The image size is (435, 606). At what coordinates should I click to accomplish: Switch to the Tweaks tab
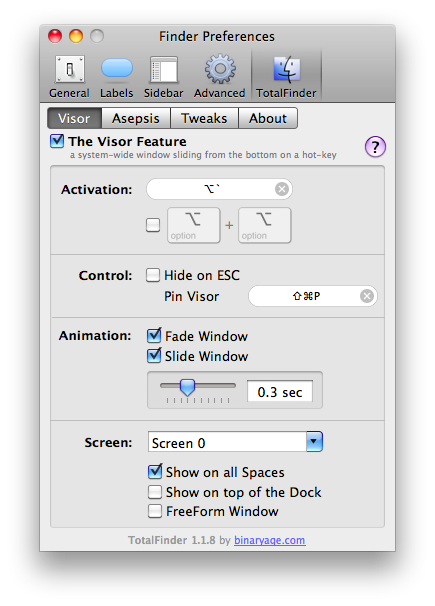point(204,118)
